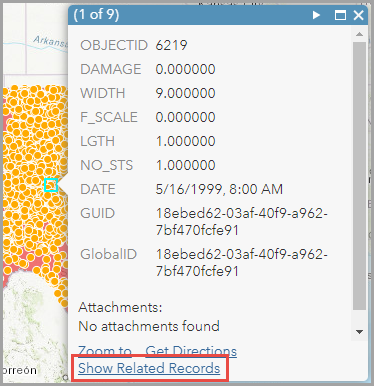The image size is (374, 386).
Task: Open the Get Directions link
Action: tap(191, 351)
